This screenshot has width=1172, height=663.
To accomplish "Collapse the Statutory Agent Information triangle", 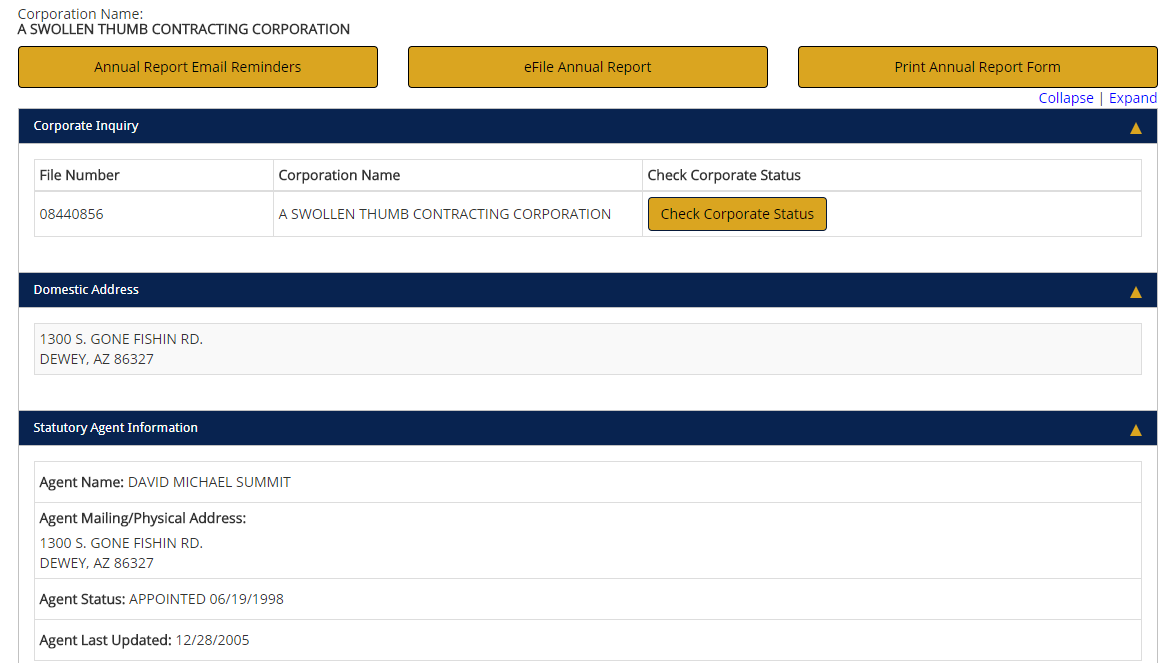I will coord(1136,429).
